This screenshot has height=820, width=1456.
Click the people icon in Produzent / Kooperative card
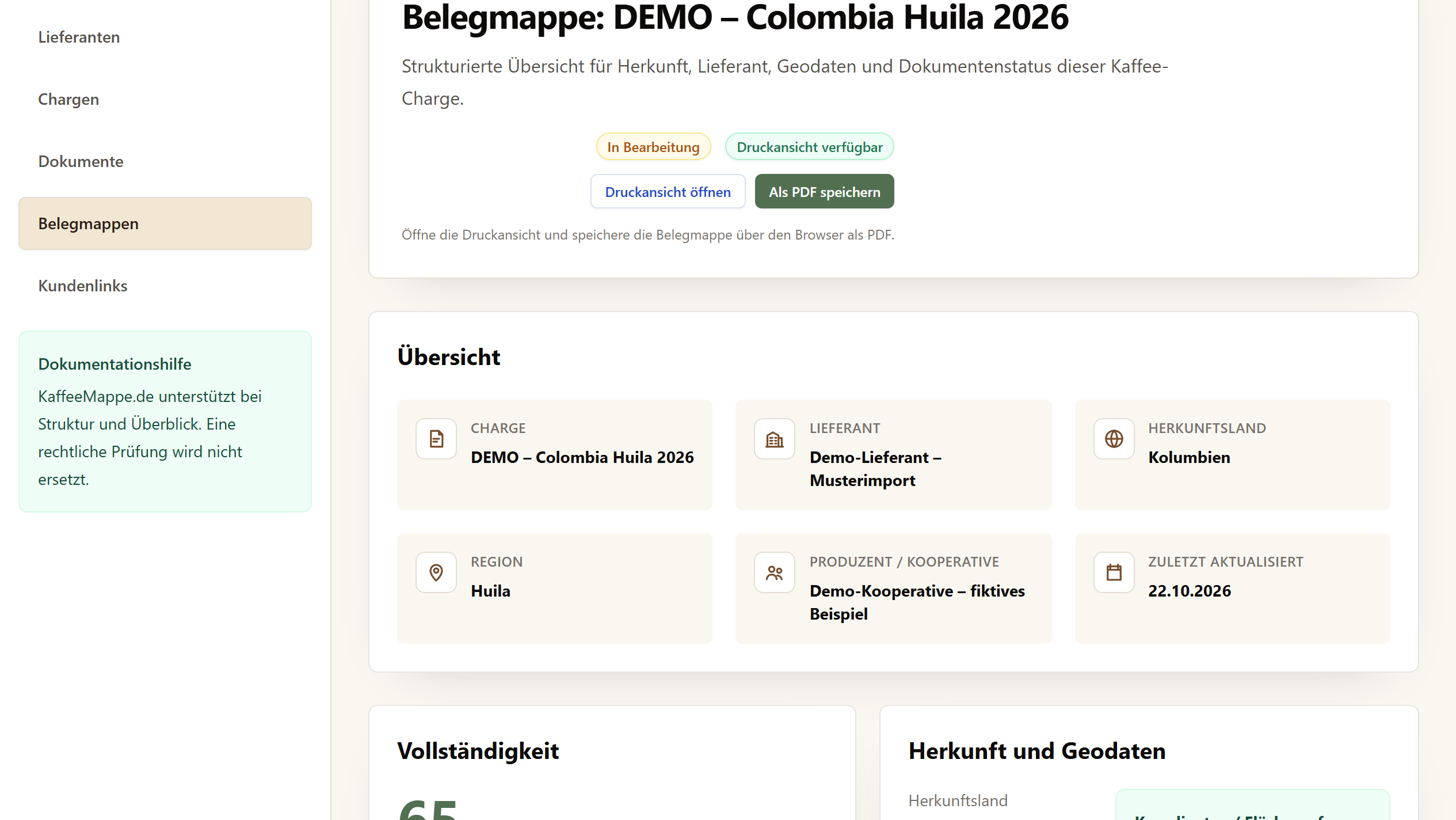point(775,572)
